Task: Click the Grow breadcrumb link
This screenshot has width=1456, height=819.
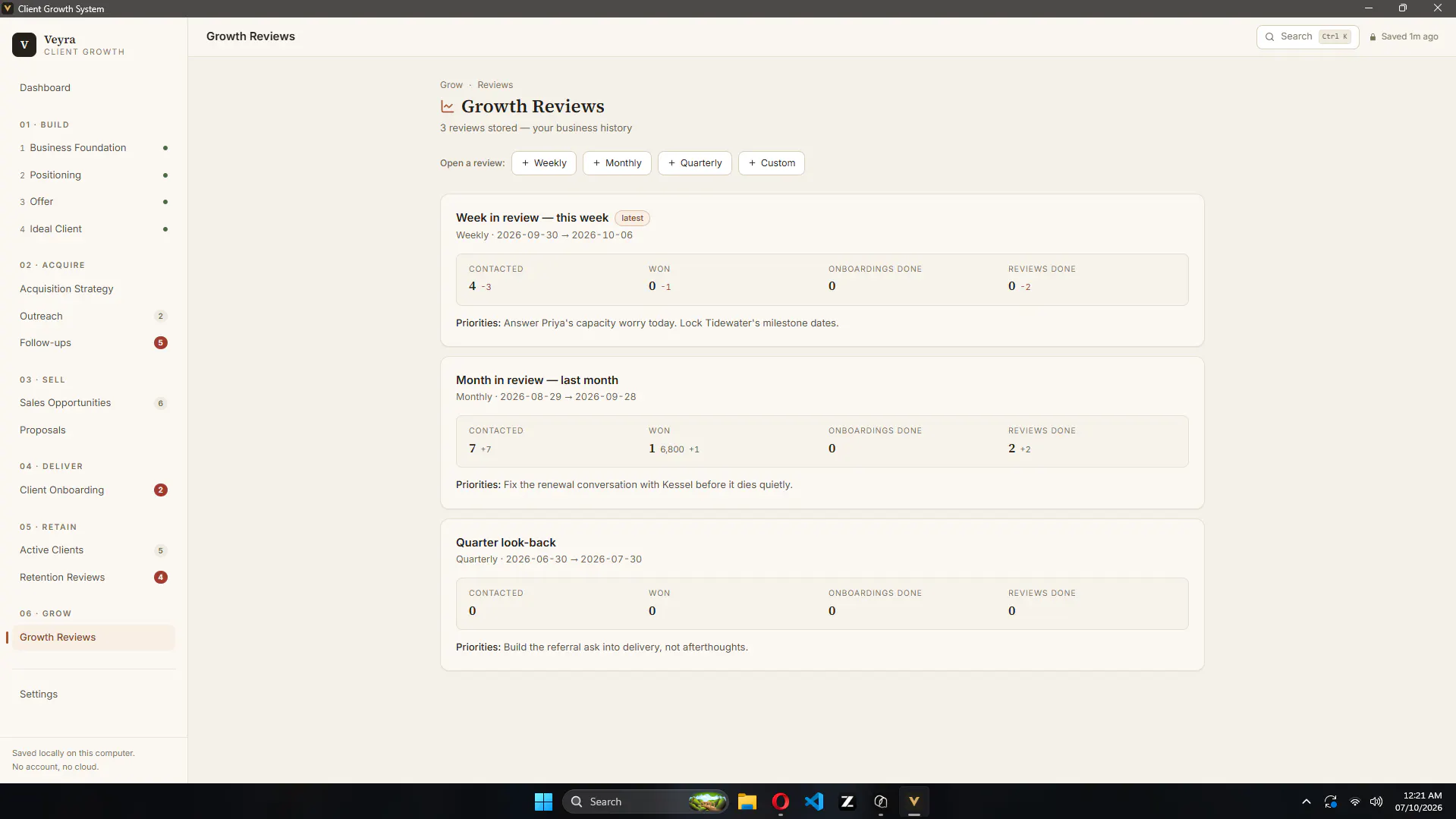Action: [x=451, y=85]
